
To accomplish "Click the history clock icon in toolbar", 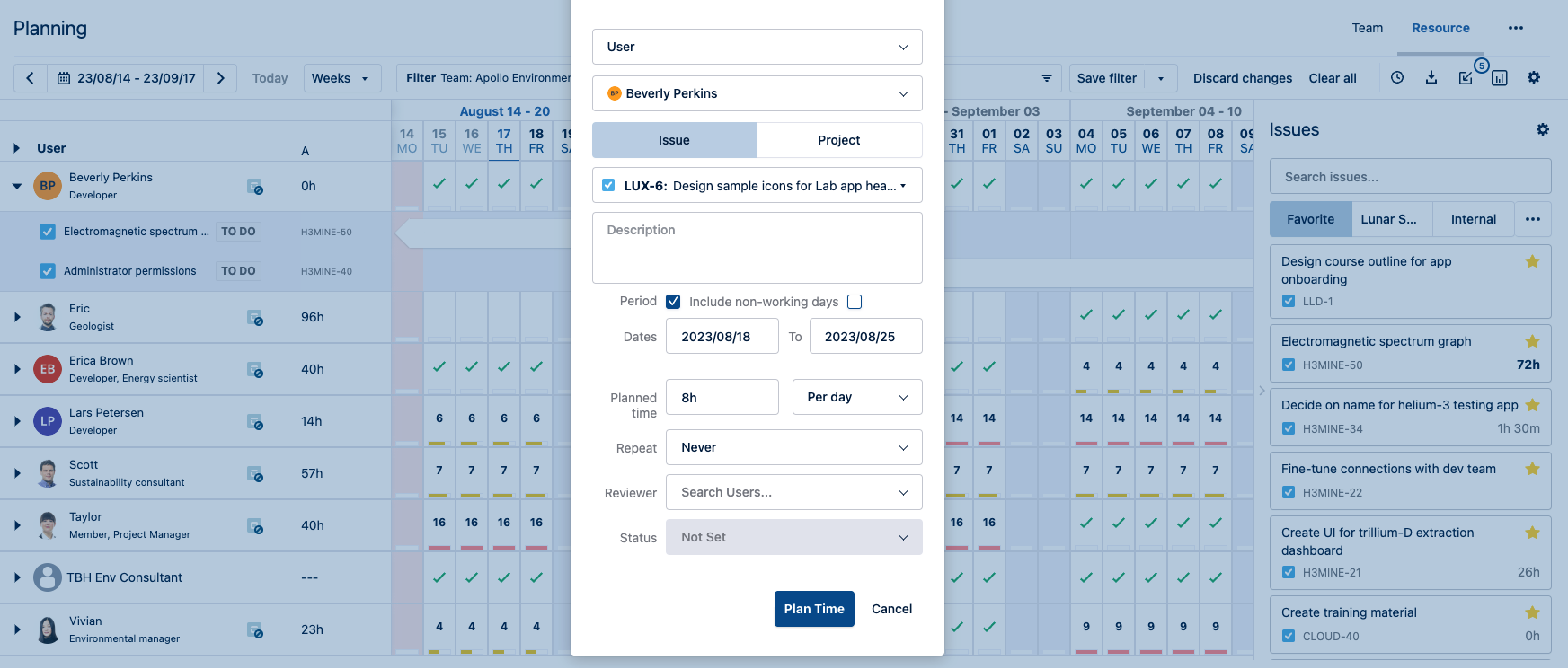I will [x=1397, y=78].
